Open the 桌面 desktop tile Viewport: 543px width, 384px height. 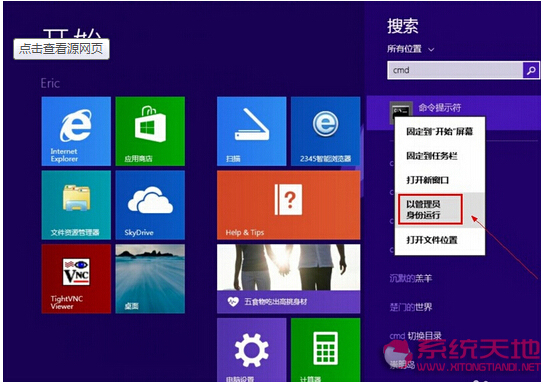click(x=150, y=279)
